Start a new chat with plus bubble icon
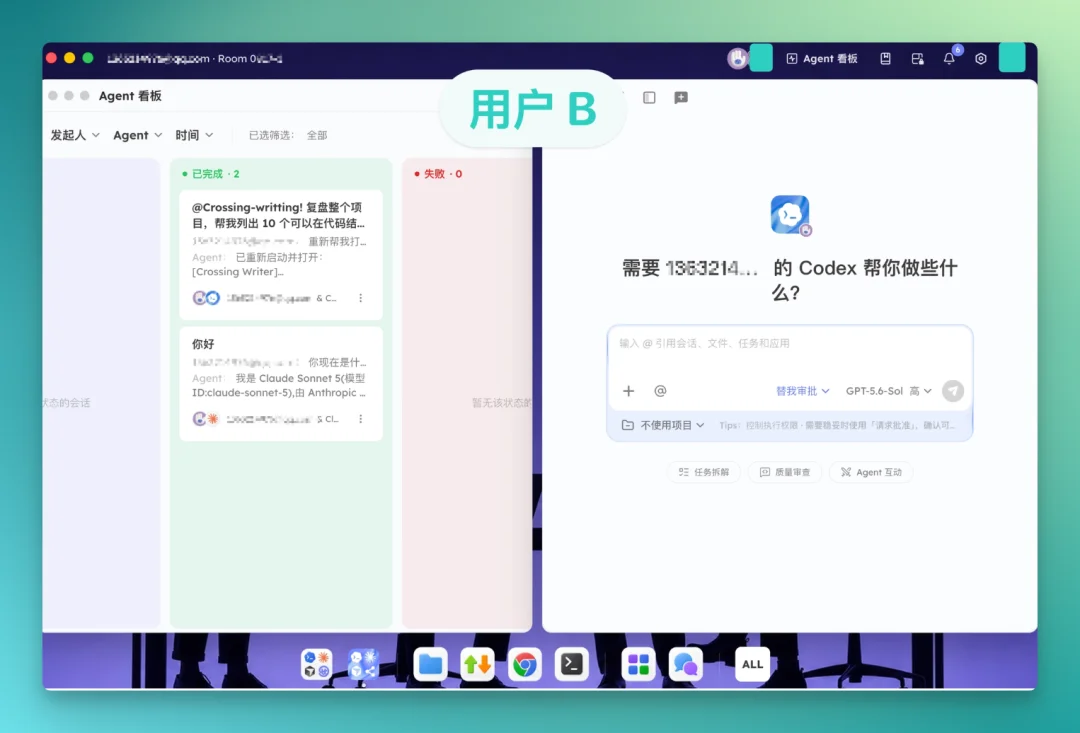This screenshot has width=1080, height=733. click(x=681, y=98)
